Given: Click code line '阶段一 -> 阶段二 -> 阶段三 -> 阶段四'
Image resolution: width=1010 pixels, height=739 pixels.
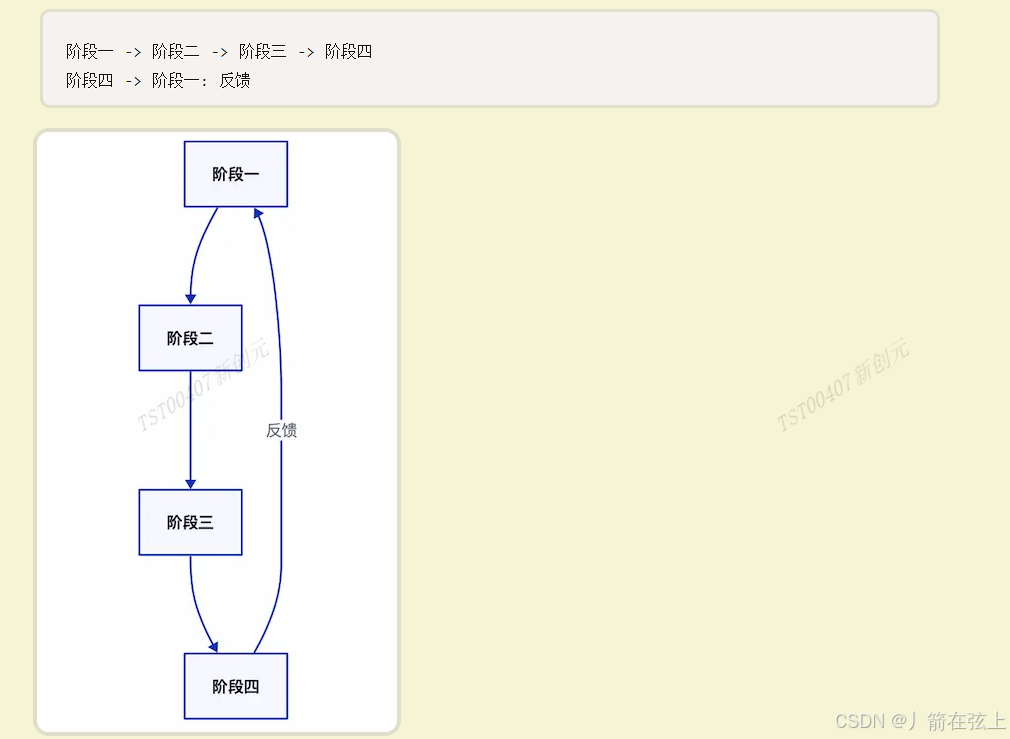Looking at the screenshot, I should click(219, 52).
